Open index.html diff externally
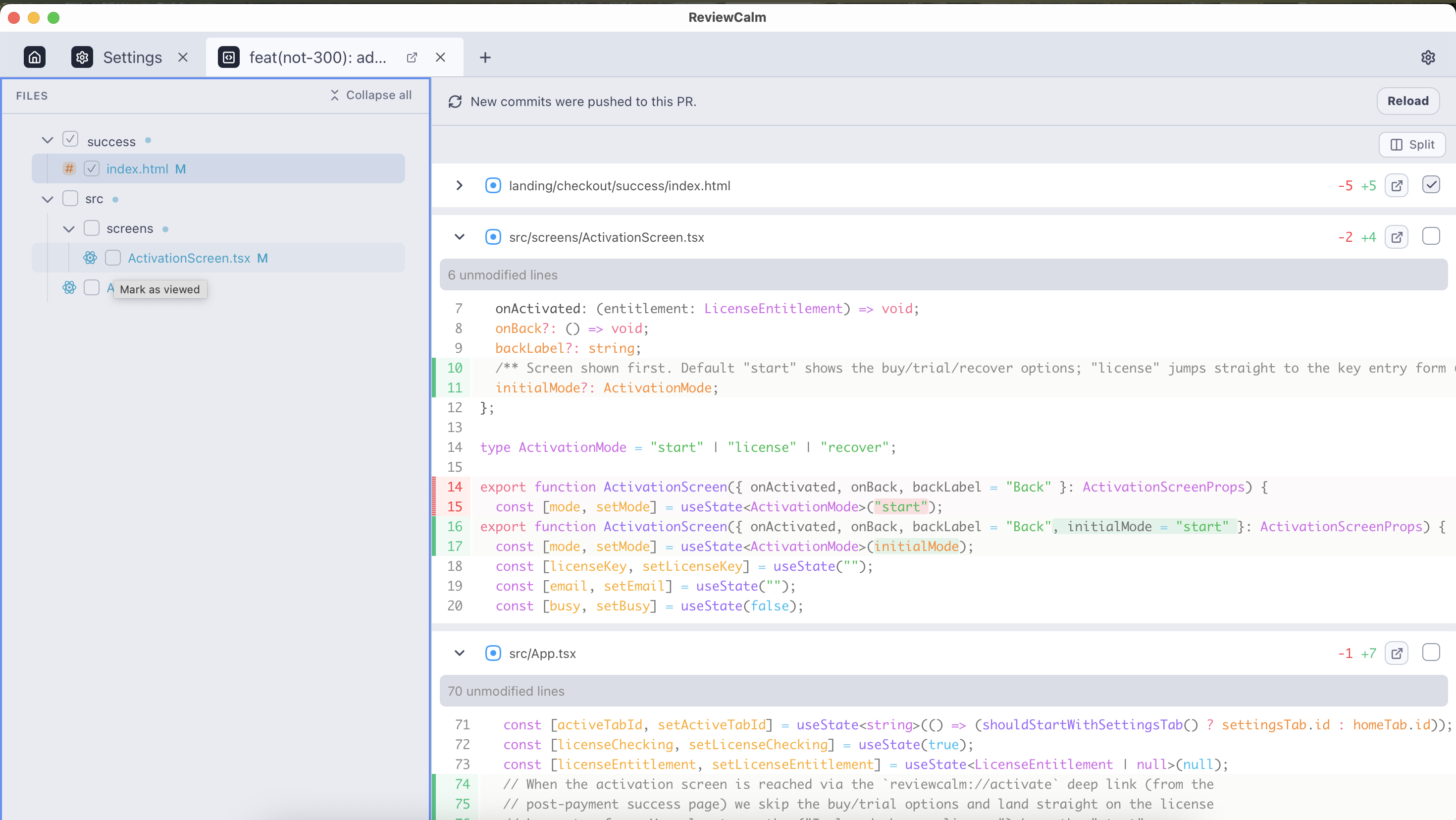The width and height of the screenshot is (1456, 820). coord(1396,185)
